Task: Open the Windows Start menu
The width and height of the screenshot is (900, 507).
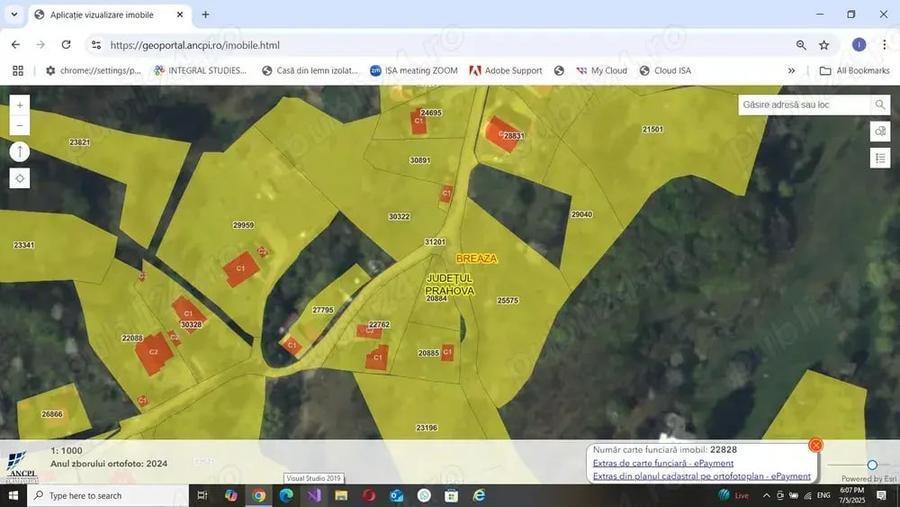Action: pyautogui.click(x=13, y=495)
